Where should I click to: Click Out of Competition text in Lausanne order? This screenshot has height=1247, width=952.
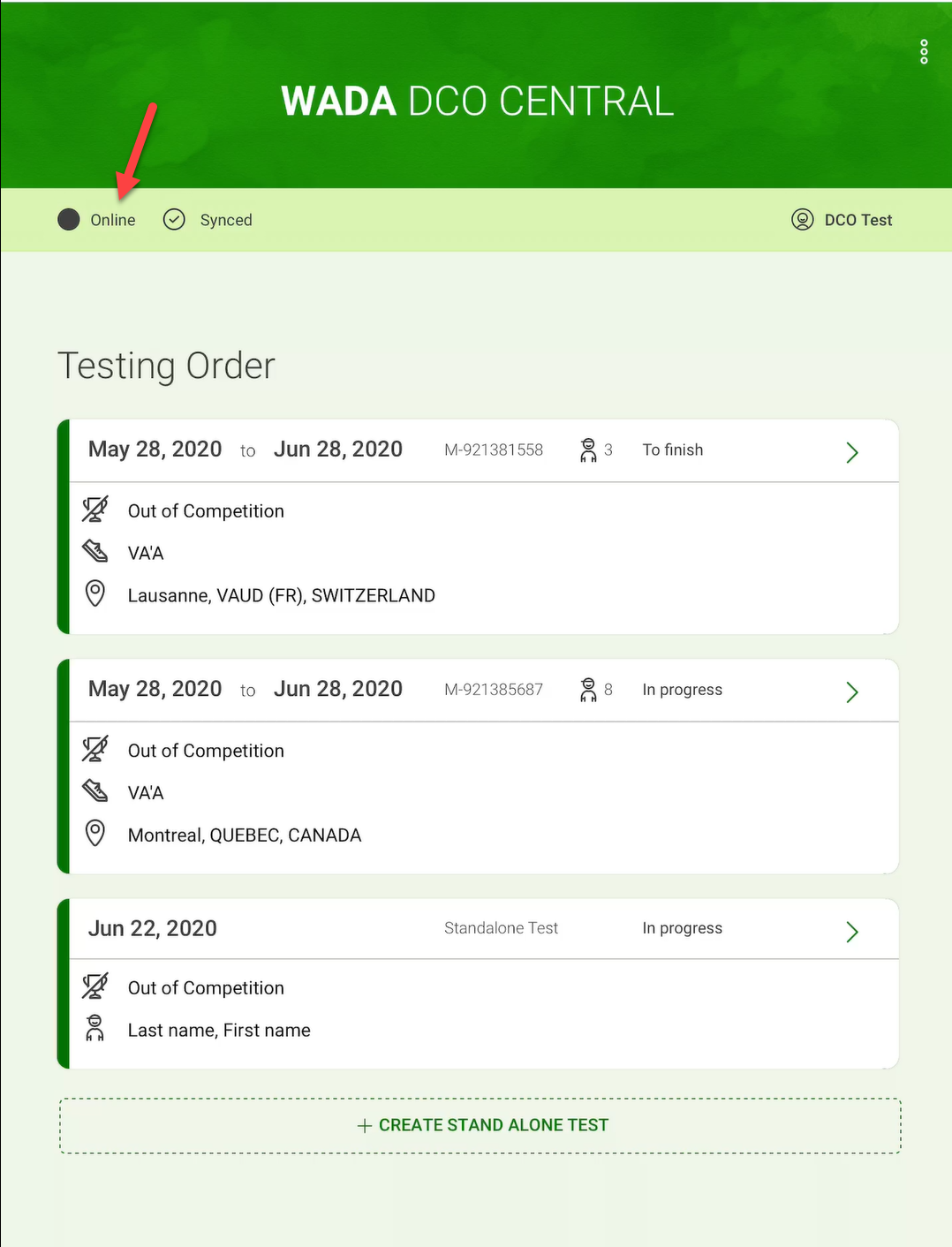[x=206, y=511]
